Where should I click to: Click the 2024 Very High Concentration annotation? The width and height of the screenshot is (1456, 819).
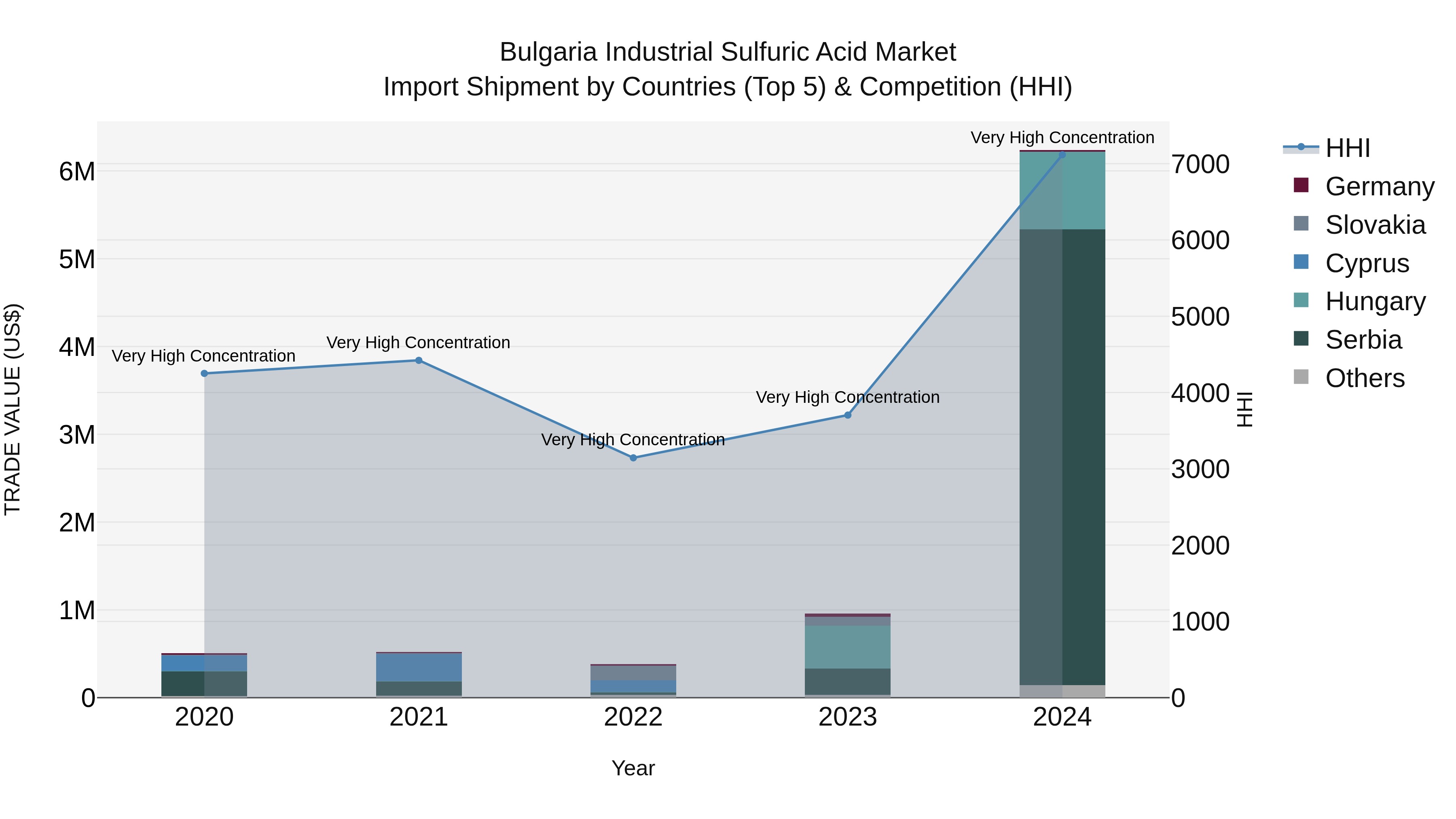[1062, 138]
